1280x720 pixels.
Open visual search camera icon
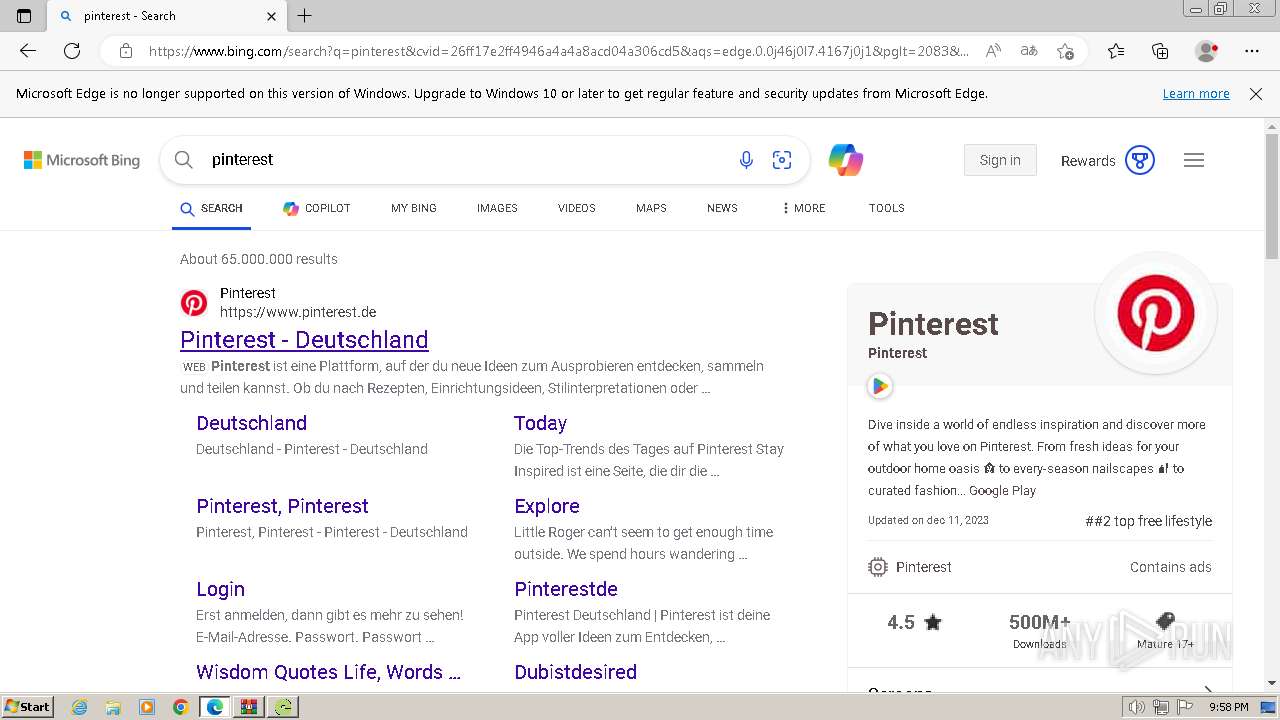click(x=782, y=160)
